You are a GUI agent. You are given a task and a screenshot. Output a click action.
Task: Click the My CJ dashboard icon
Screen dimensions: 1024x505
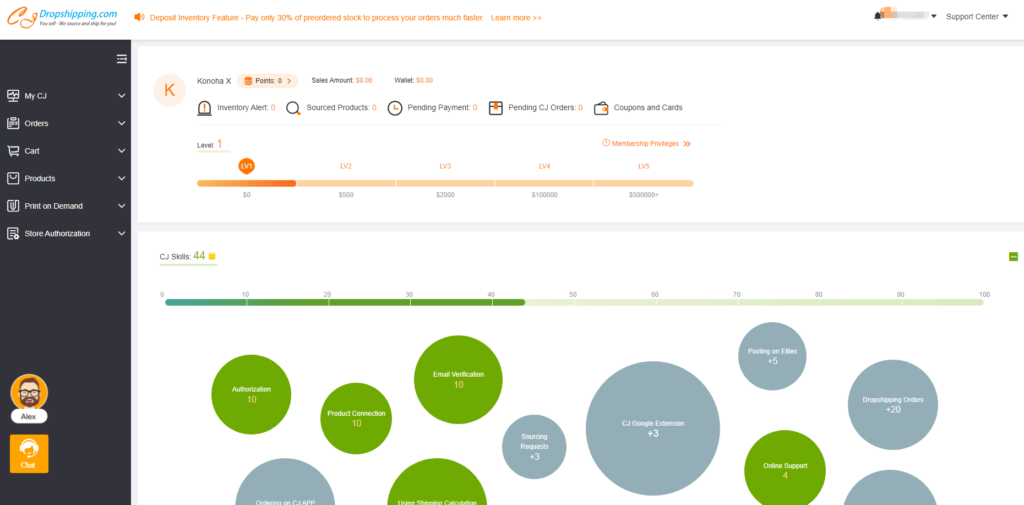pos(13,95)
